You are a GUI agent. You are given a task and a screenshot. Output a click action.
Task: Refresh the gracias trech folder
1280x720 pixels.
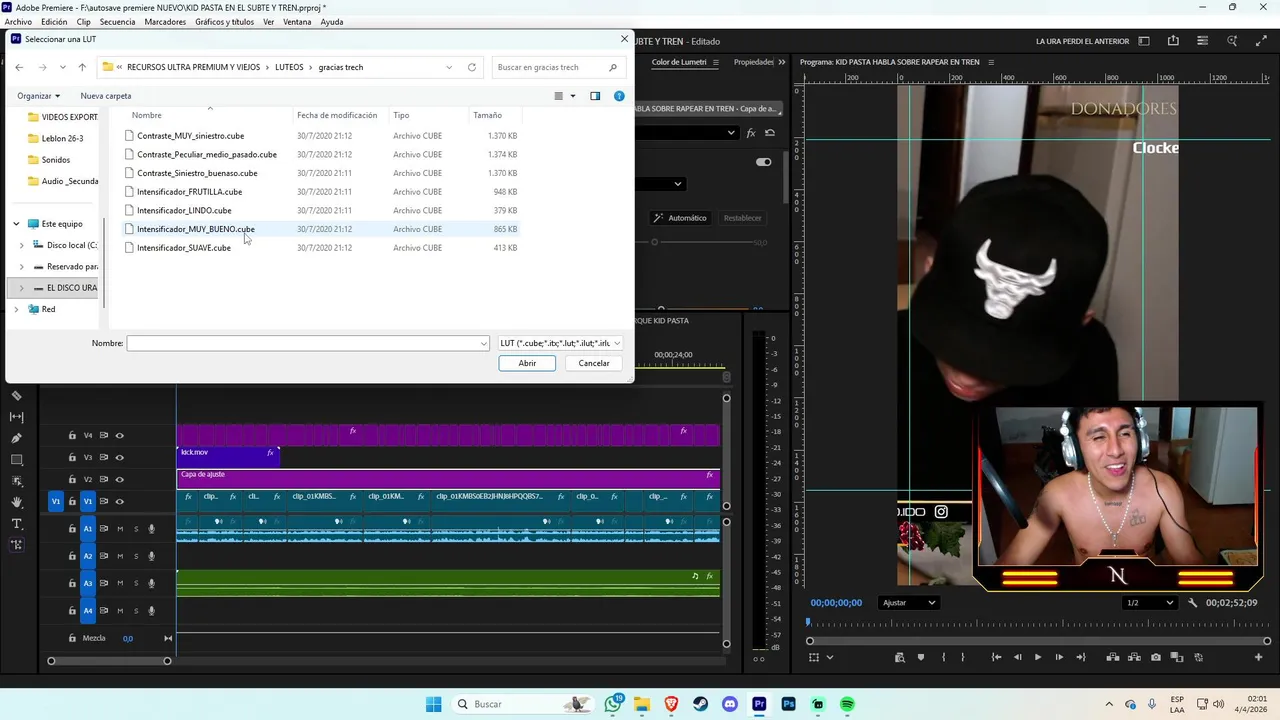[472, 67]
